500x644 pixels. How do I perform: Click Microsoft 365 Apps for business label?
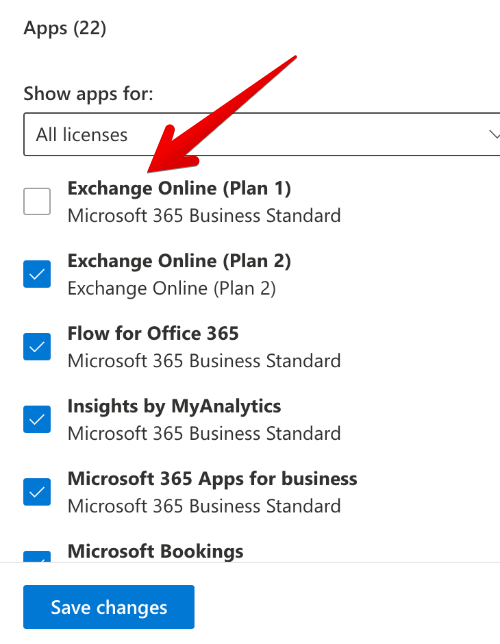(x=212, y=479)
